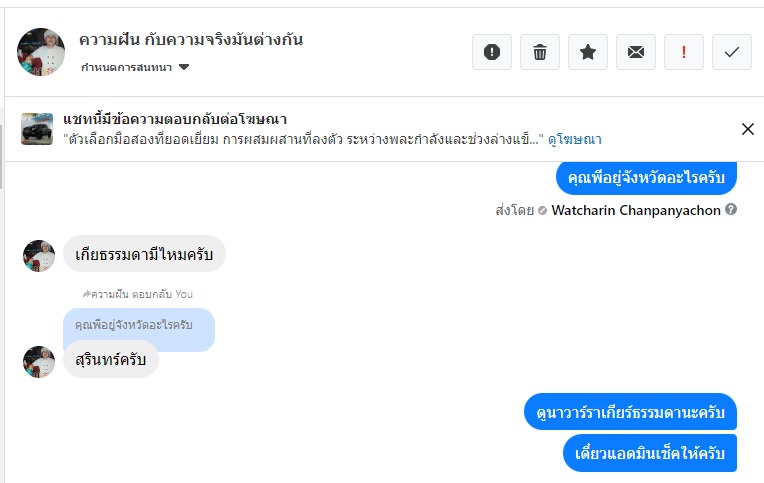Click the ดูโฆษณา link in banner
The width and height of the screenshot is (764, 483).
574,139
